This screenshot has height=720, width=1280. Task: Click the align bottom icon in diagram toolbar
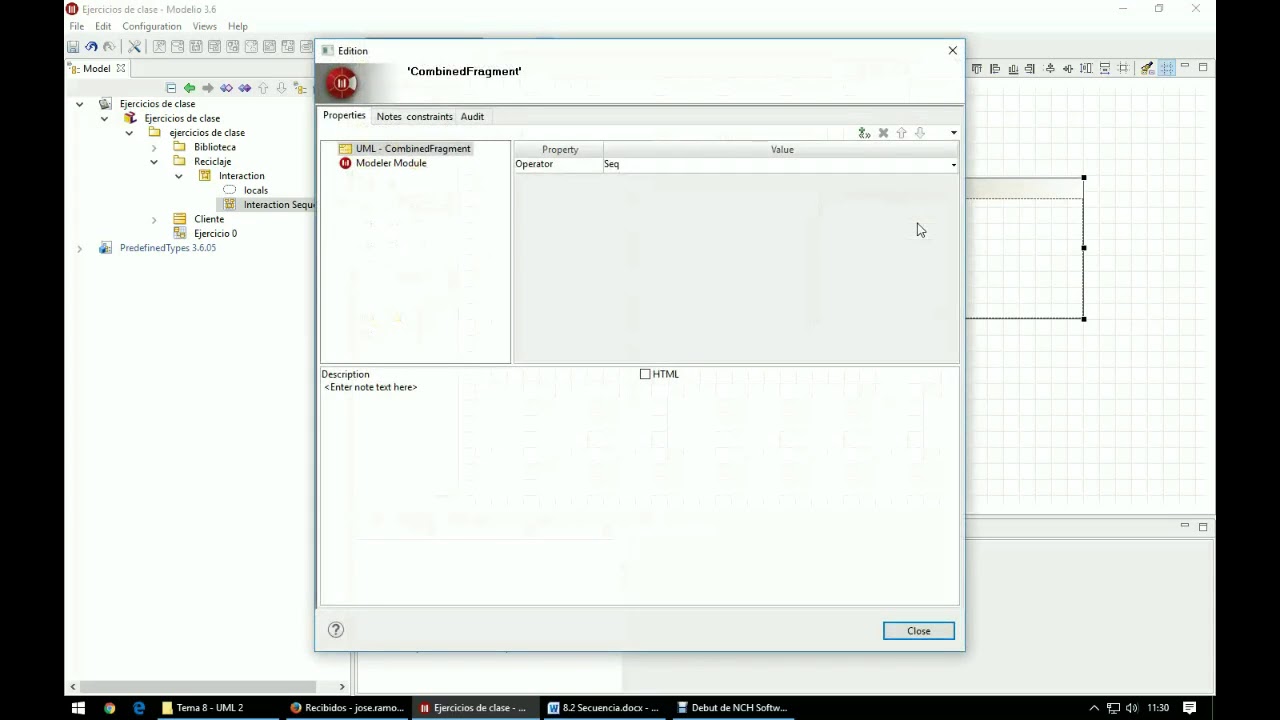(x=1013, y=68)
